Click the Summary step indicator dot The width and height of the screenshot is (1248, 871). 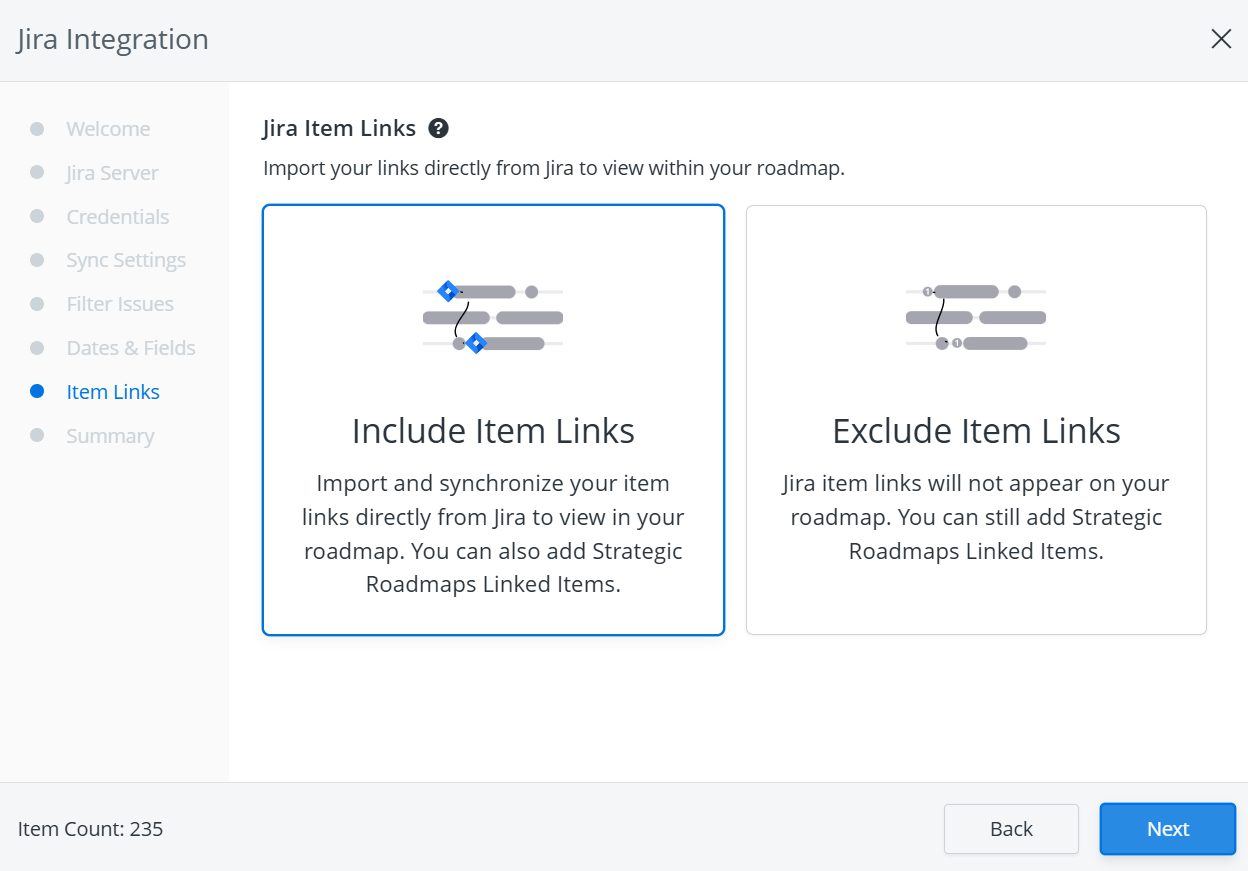[38, 436]
